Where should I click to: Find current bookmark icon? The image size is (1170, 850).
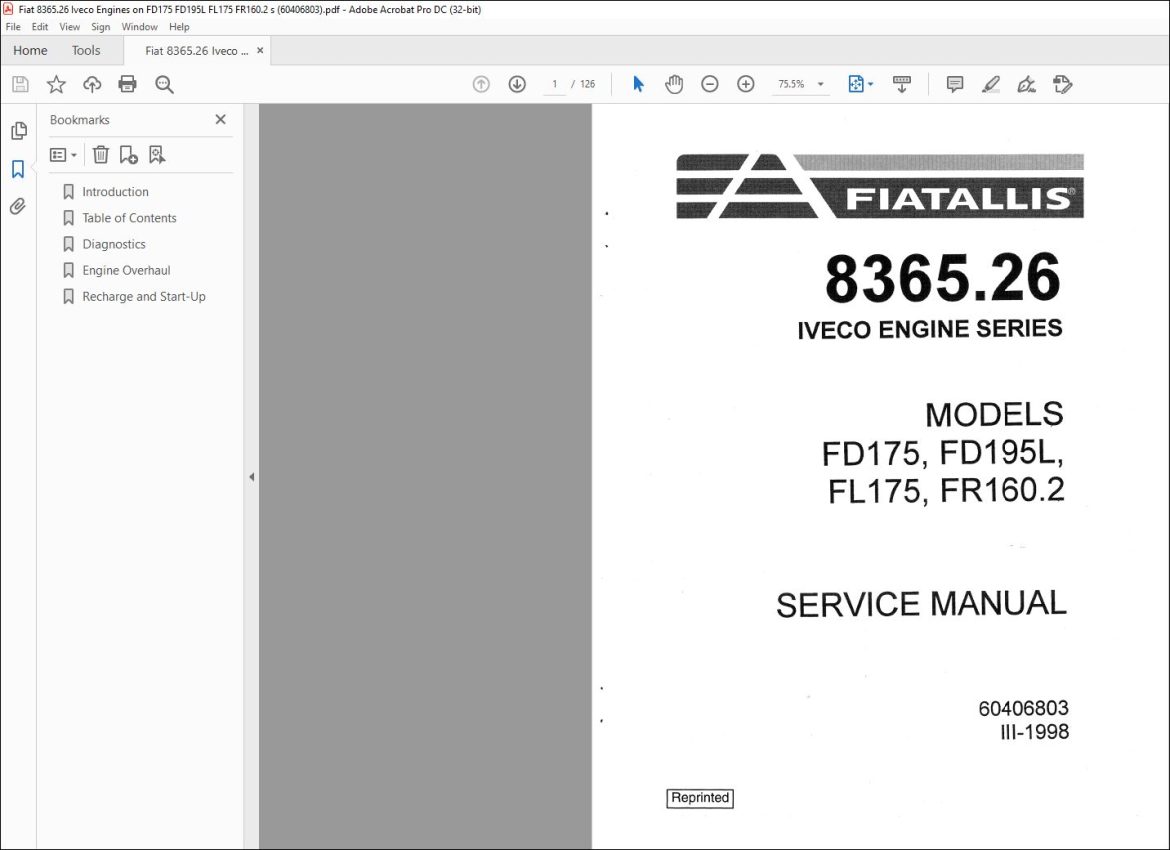coord(157,154)
